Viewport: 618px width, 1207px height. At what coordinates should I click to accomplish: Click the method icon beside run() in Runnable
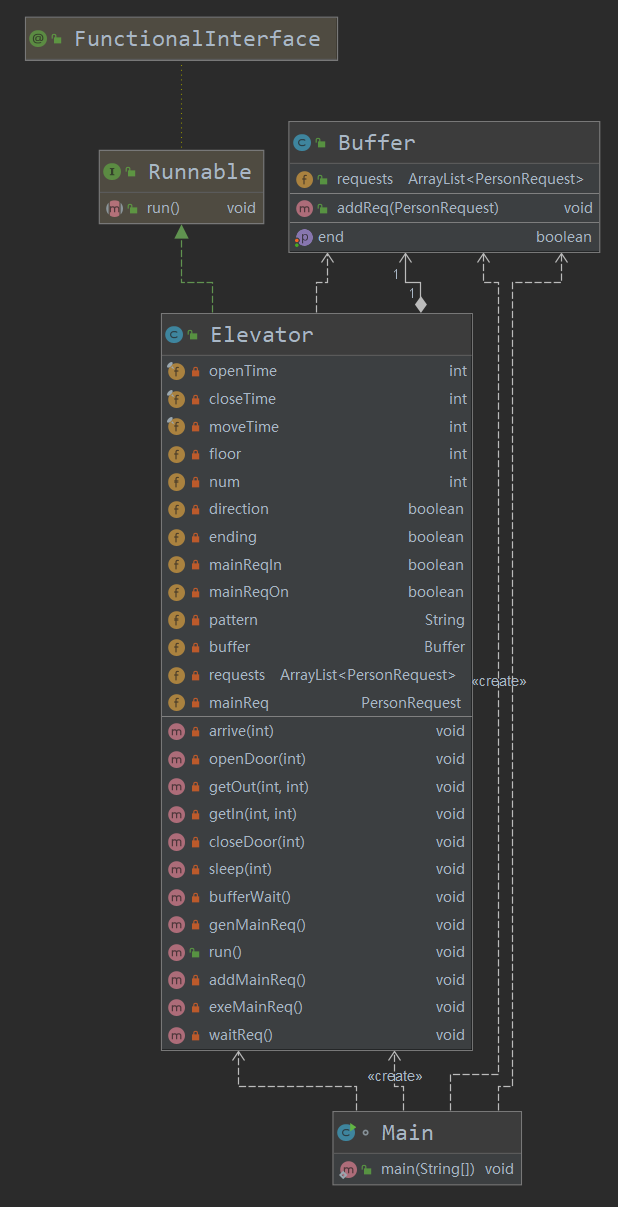pyautogui.click(x=114, y=208)
